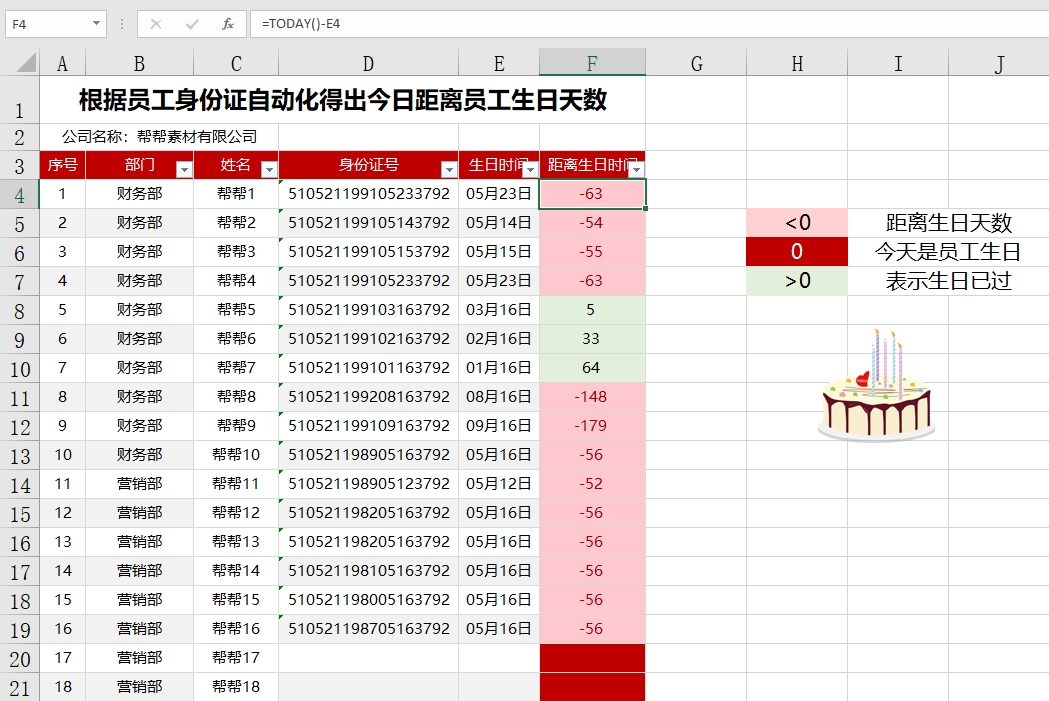Click the cancel (X) formula bar icon
Screen dimensions: 1049x701
[156, 24]
